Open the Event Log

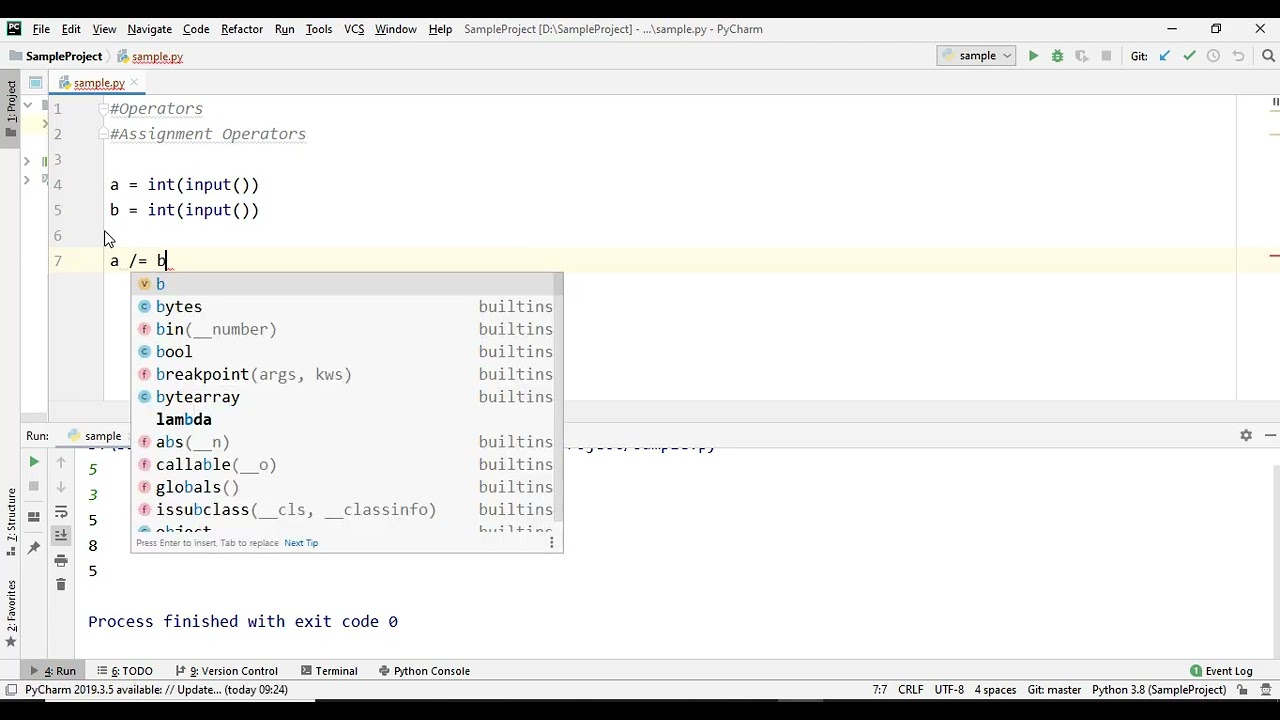[x=1221, y=671]
